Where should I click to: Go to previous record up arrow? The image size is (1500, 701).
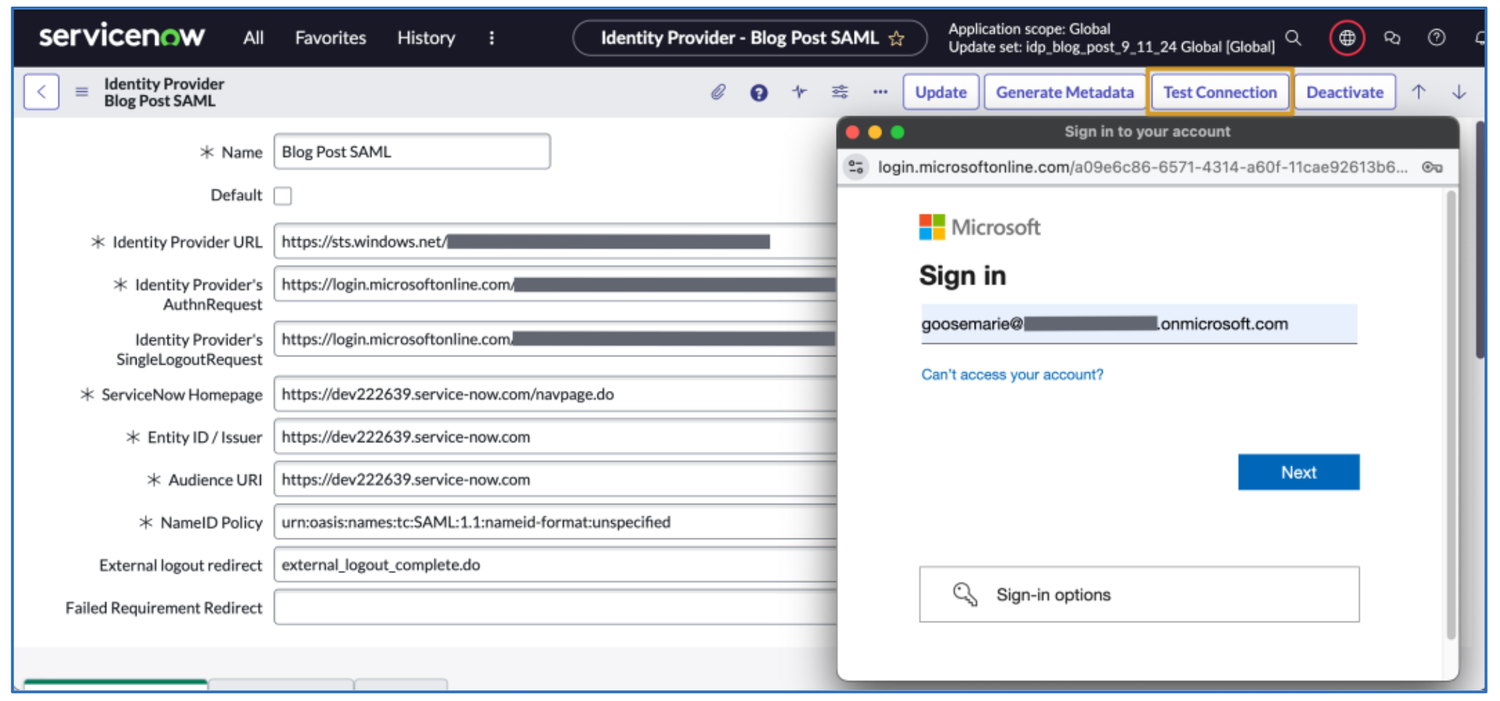point(1418,92)
